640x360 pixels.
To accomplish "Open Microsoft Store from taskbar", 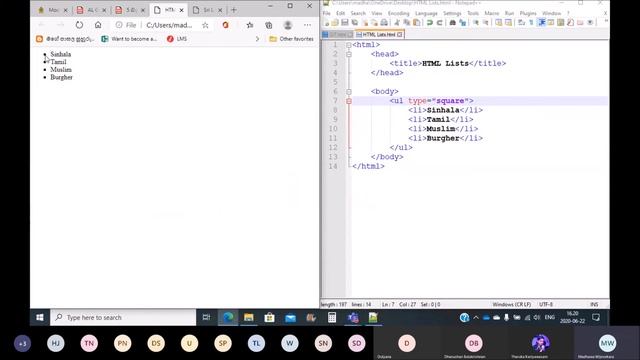I will click(x=269, y=317).
